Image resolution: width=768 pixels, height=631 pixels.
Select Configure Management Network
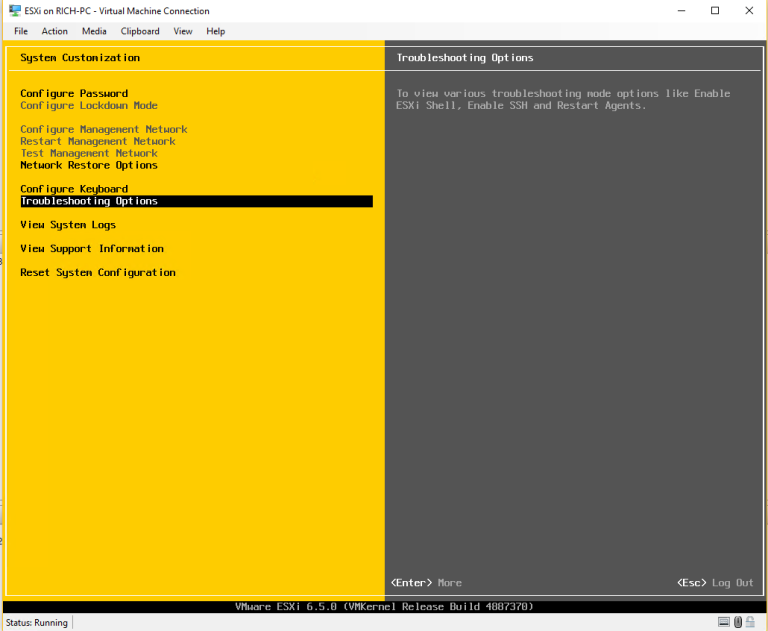[104, 129]
